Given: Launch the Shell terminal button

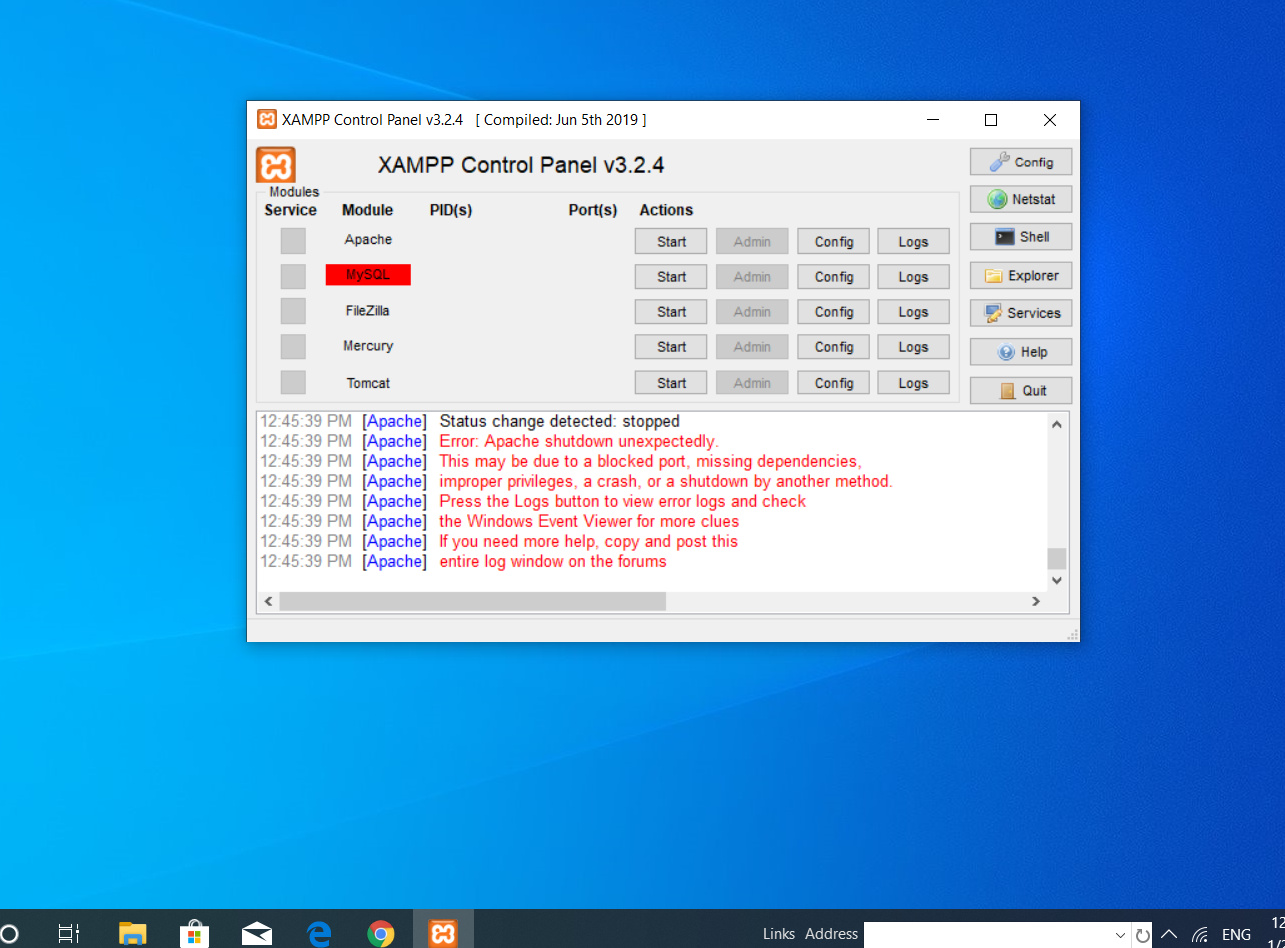Looking at the screenshot, I should point(1020,237).
